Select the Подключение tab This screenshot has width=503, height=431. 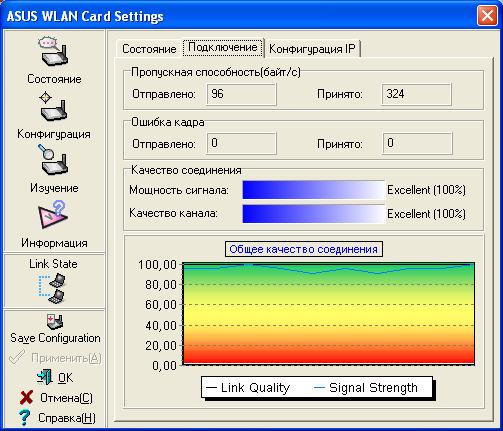coord(223,47)
